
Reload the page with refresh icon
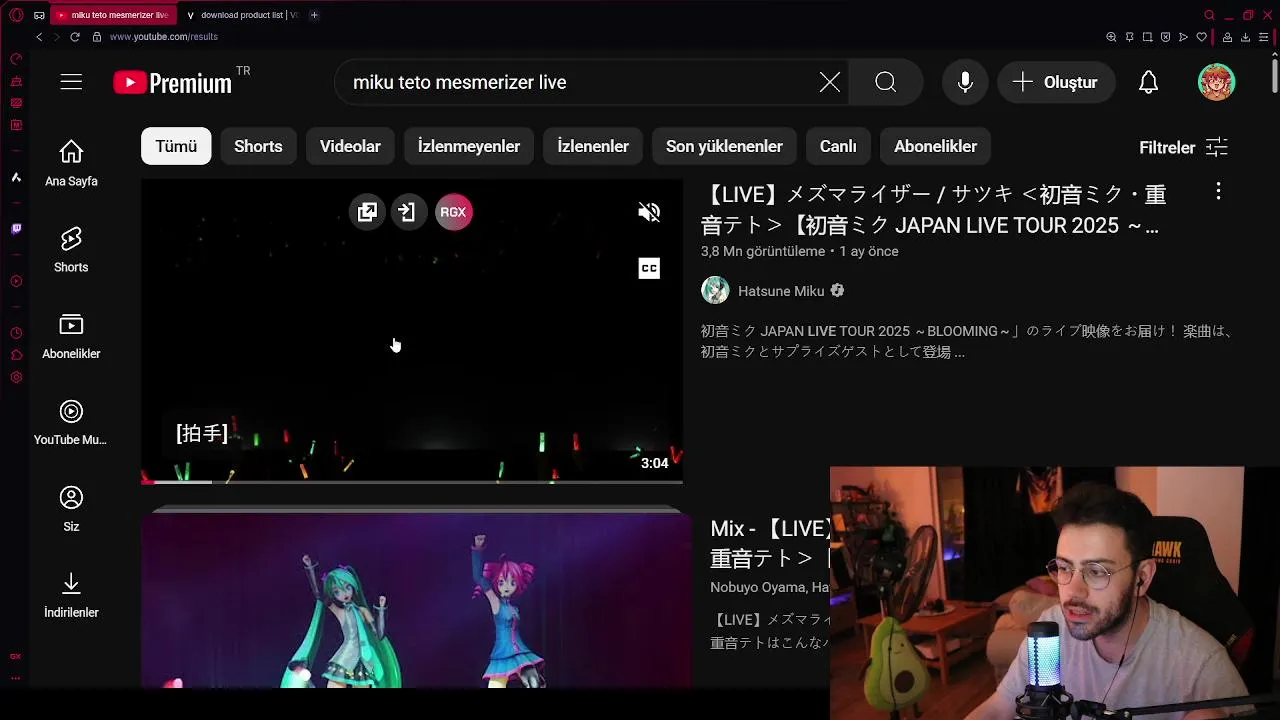[x=75, y=37]
